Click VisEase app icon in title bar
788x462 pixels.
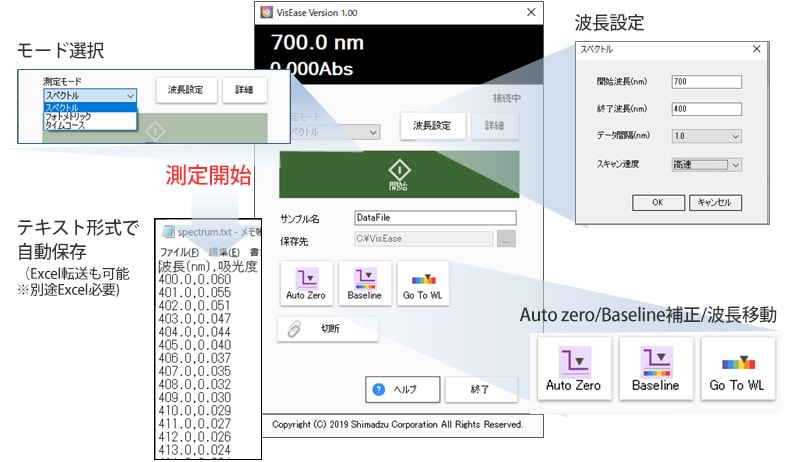(266, 13)
